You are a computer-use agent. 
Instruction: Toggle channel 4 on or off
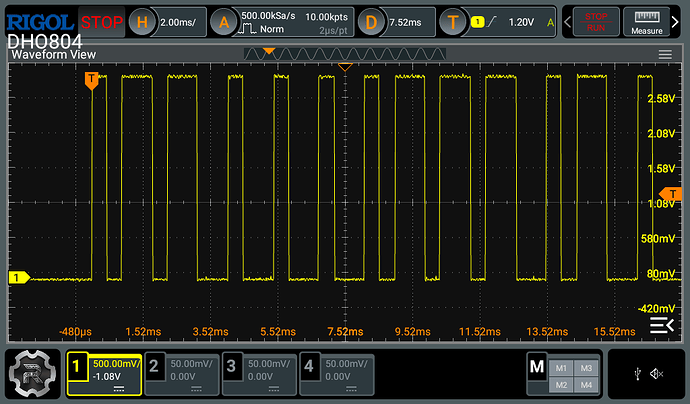pyautogui.click(x=309, y=366)
